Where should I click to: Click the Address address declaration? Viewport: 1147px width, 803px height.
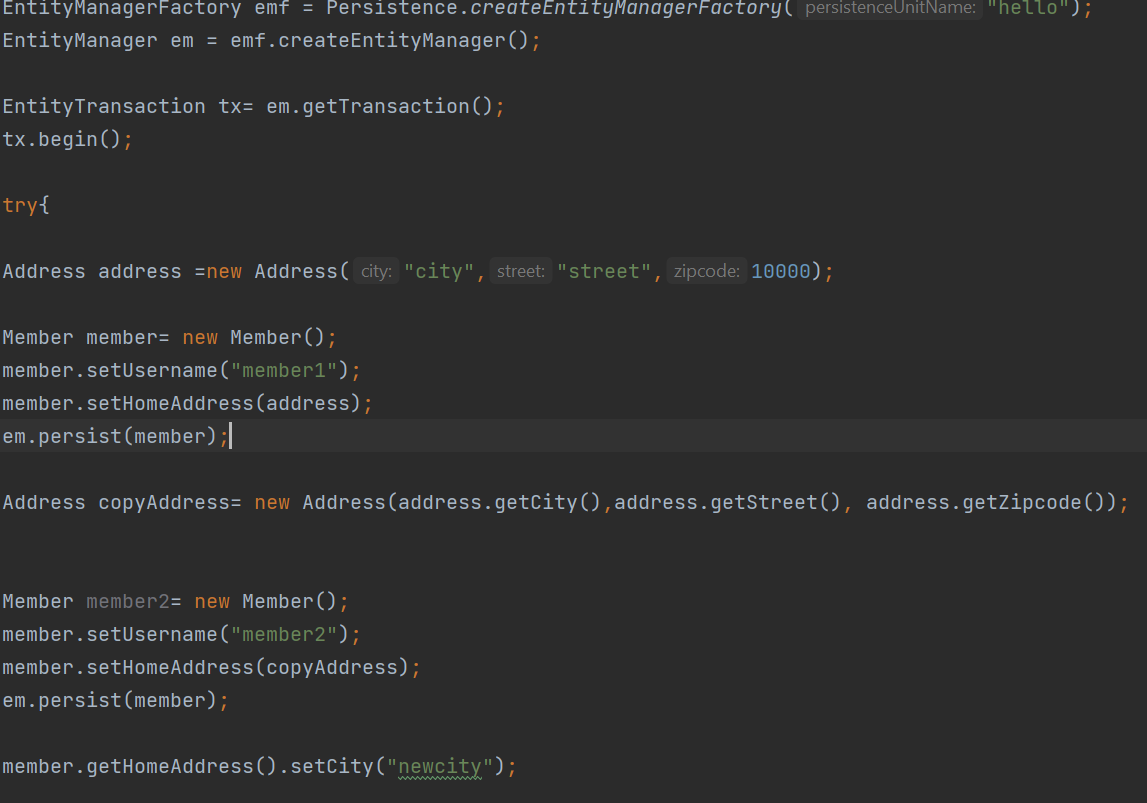91,272
